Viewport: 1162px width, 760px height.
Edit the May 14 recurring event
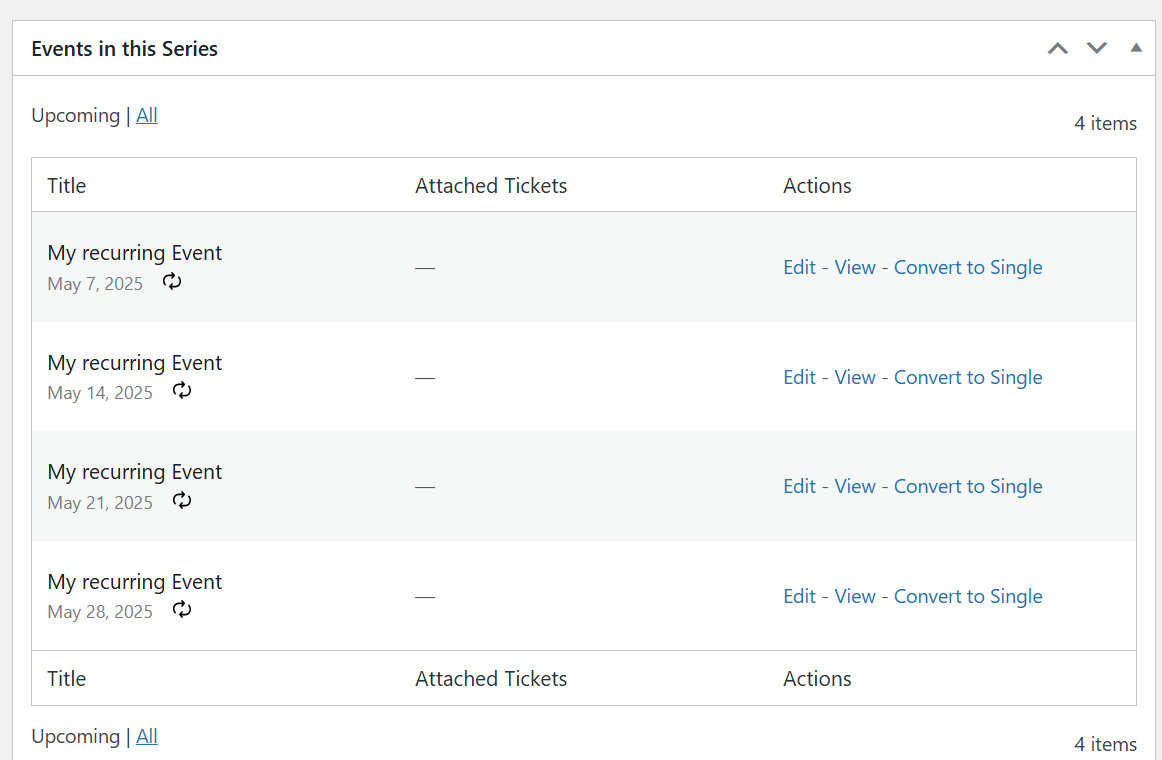[799, 377]
